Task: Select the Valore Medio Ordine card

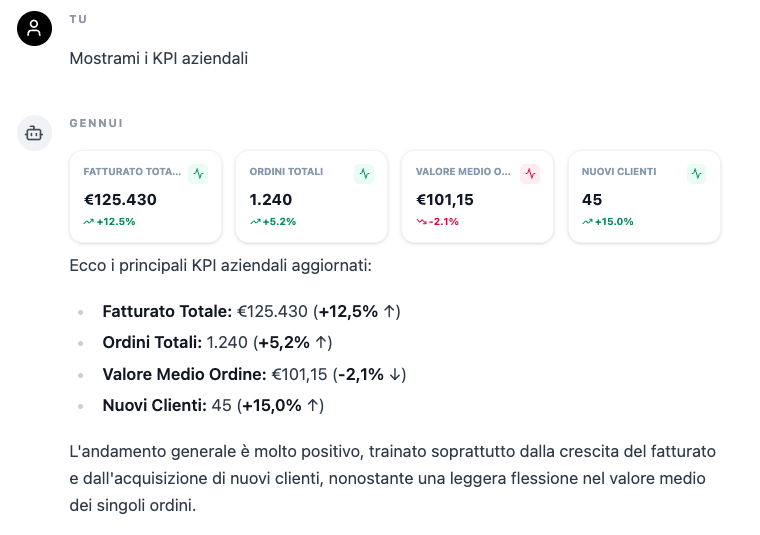Action: click(x=477, y=197)
